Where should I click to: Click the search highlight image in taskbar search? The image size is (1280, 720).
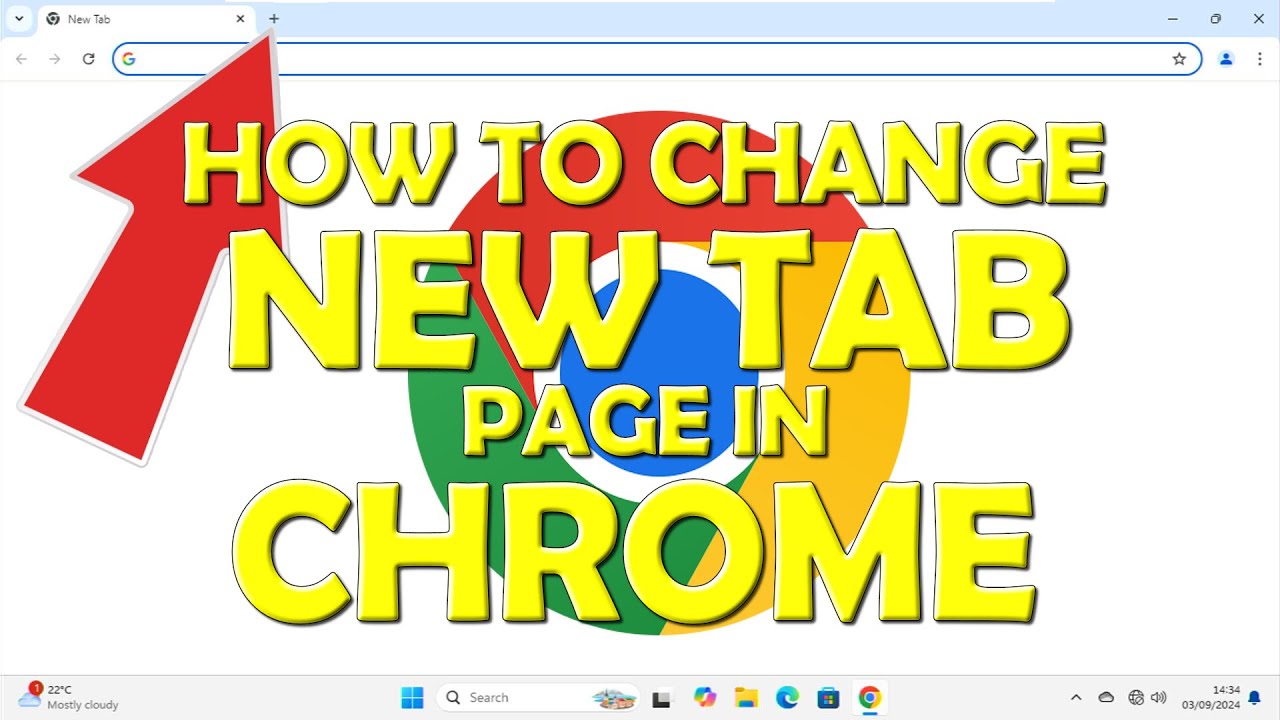[x=614, y=698]
